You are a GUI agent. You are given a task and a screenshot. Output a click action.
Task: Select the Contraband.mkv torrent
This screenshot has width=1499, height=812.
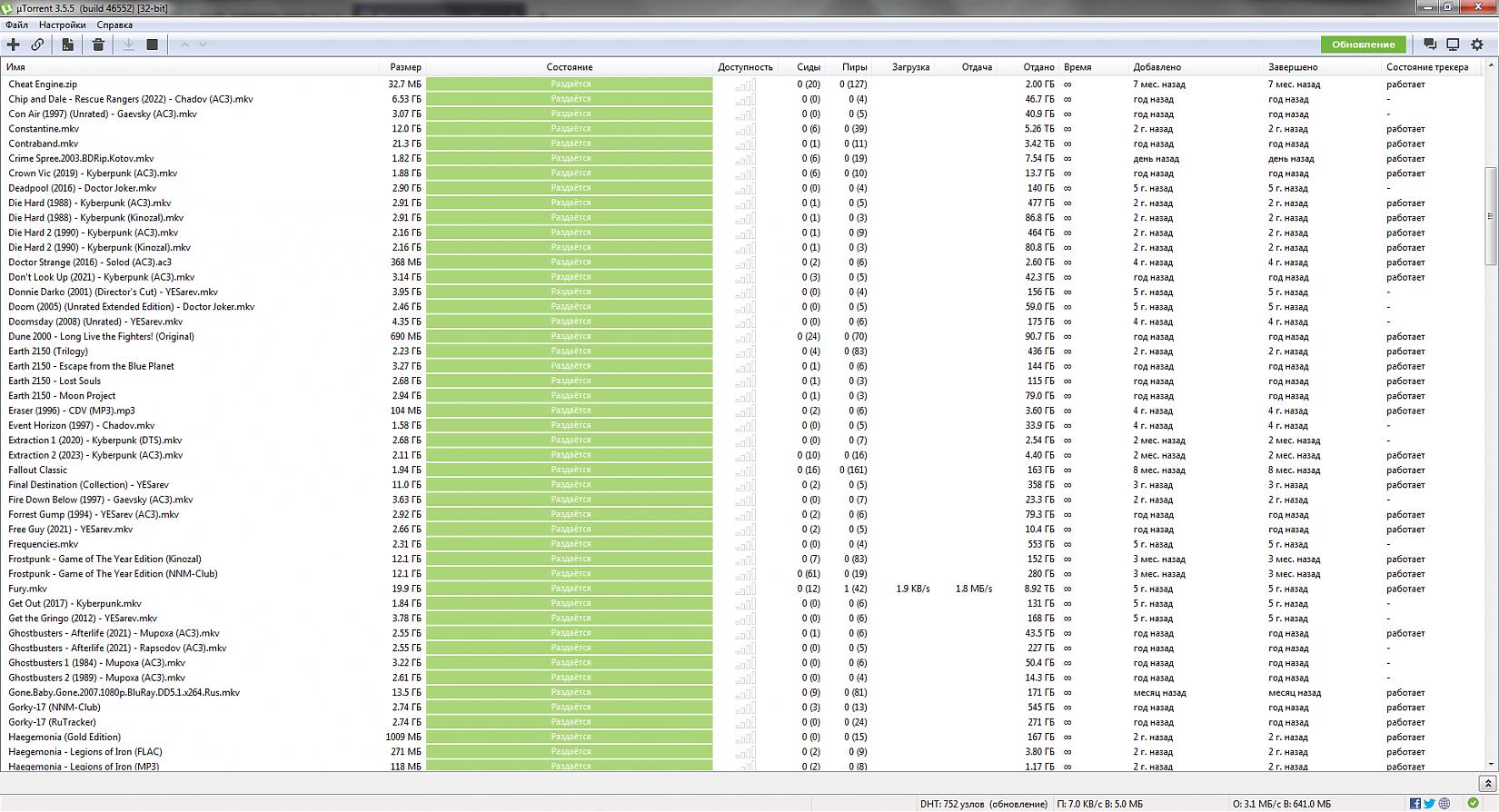[44, 144]
